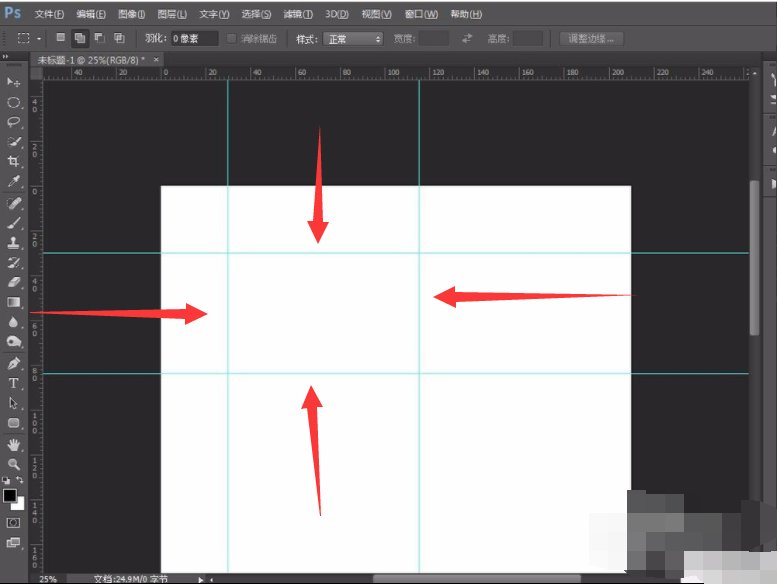This screenshot has height=584, width=777.
Task: Open the 文件(F) menu
Action: tap(48, 14)
